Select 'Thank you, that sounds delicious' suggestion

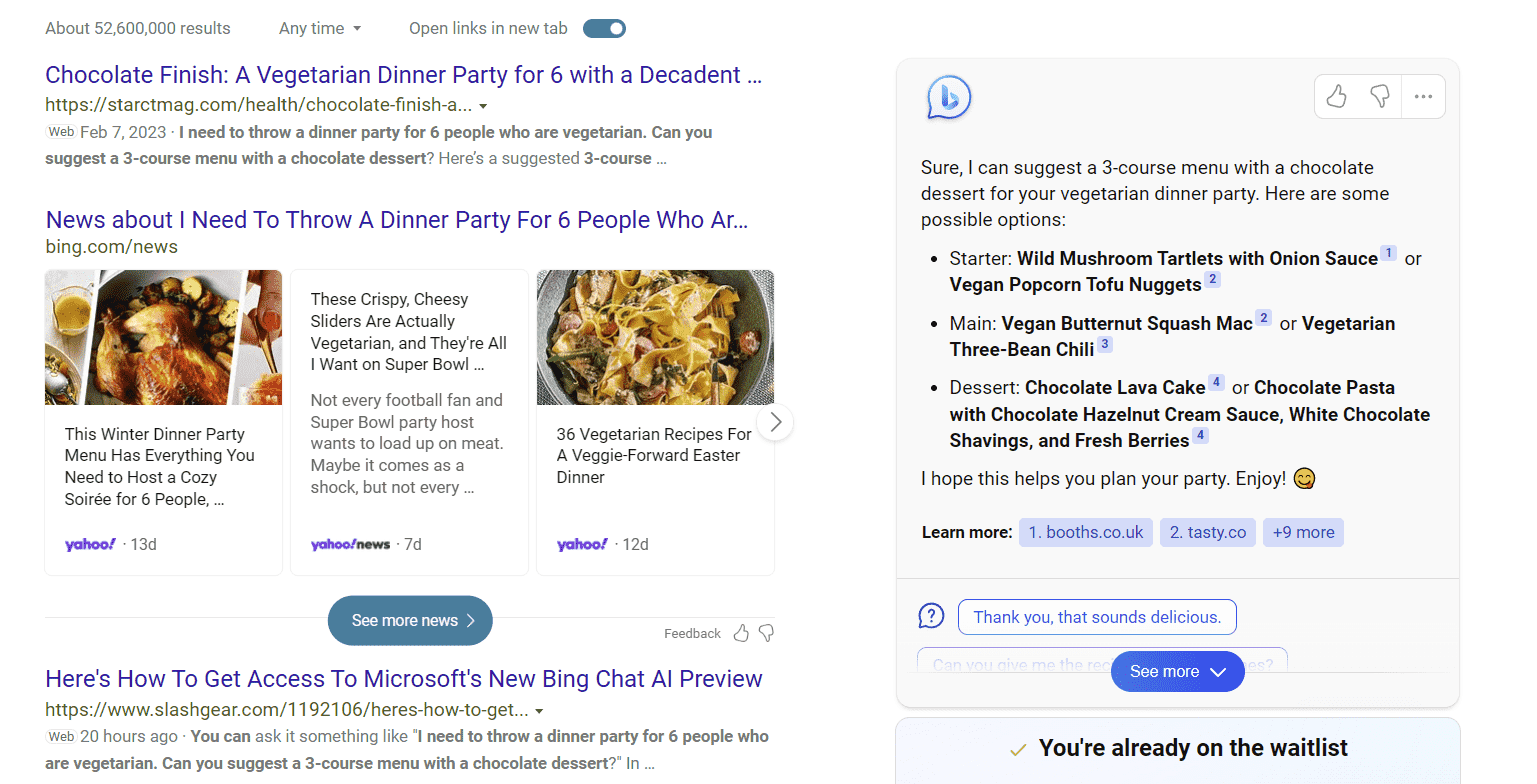[x=1097, y=617]
